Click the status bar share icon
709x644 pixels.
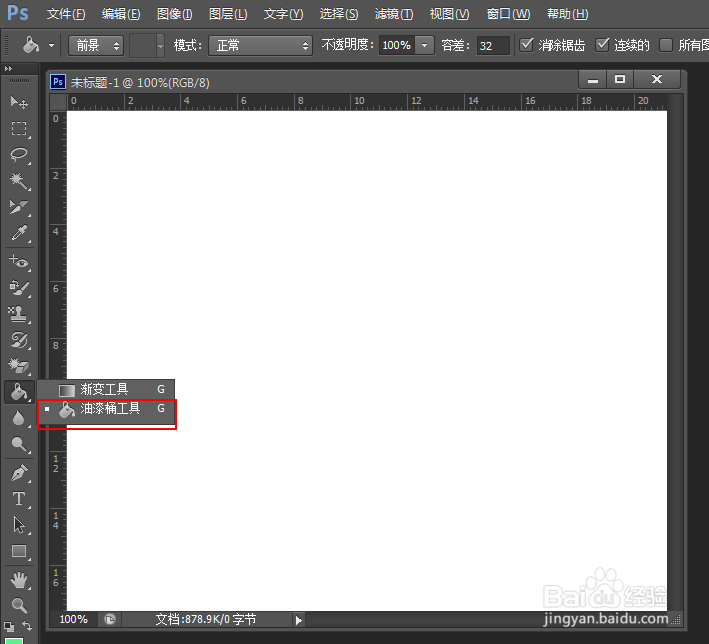point(110,619)
